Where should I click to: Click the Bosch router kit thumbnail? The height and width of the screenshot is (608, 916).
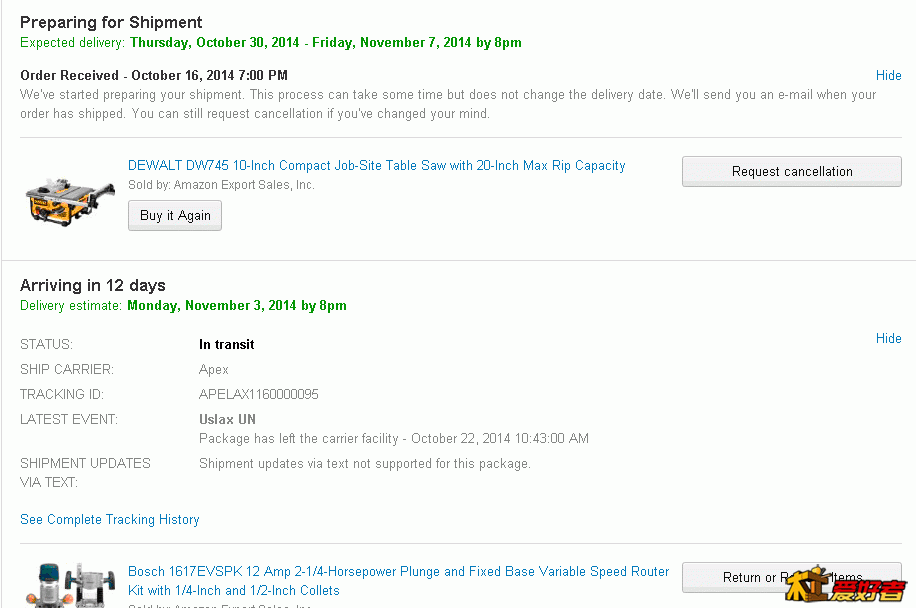tap(70, 585)
